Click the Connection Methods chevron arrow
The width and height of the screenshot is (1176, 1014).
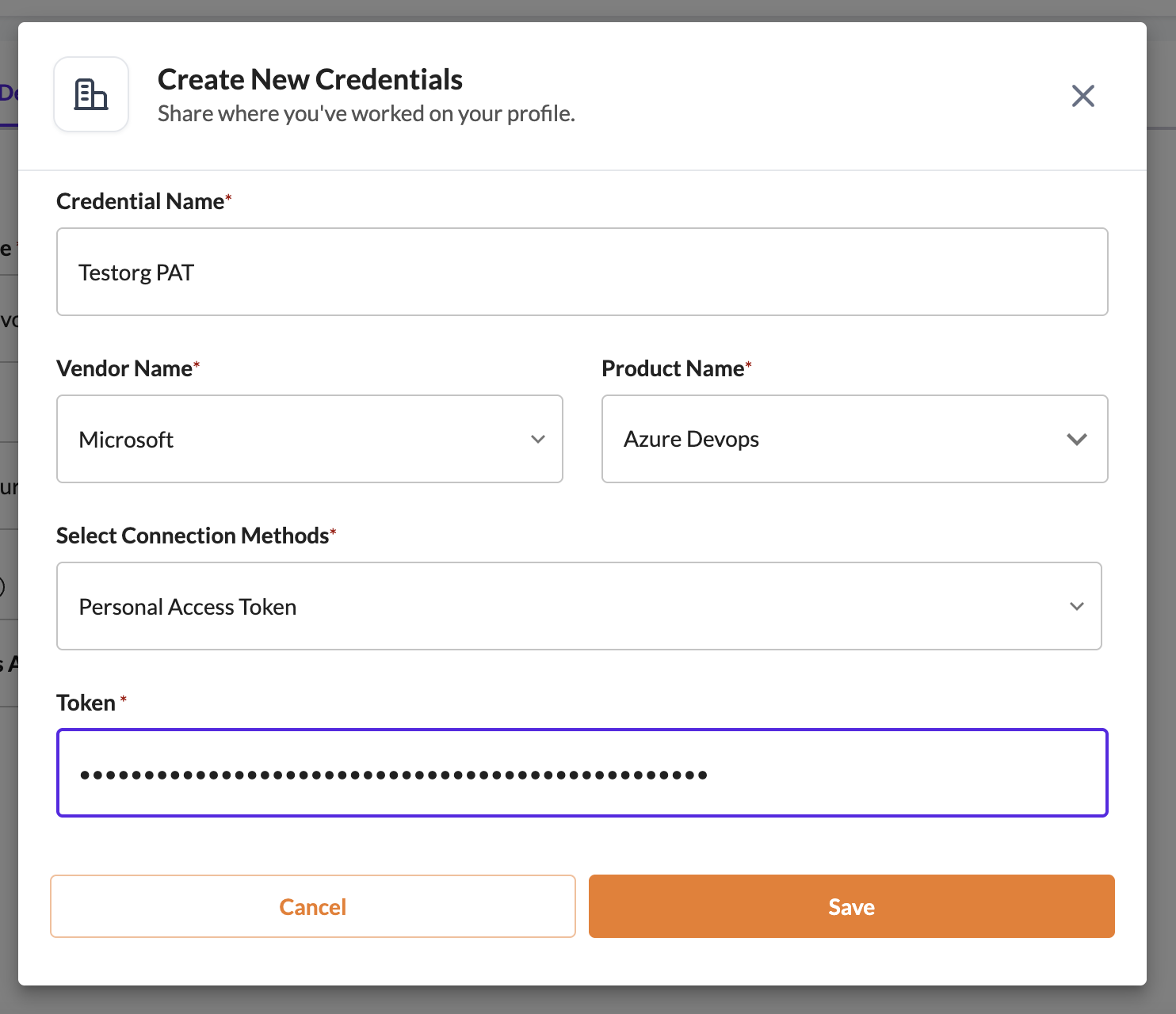click(1076, 606)
